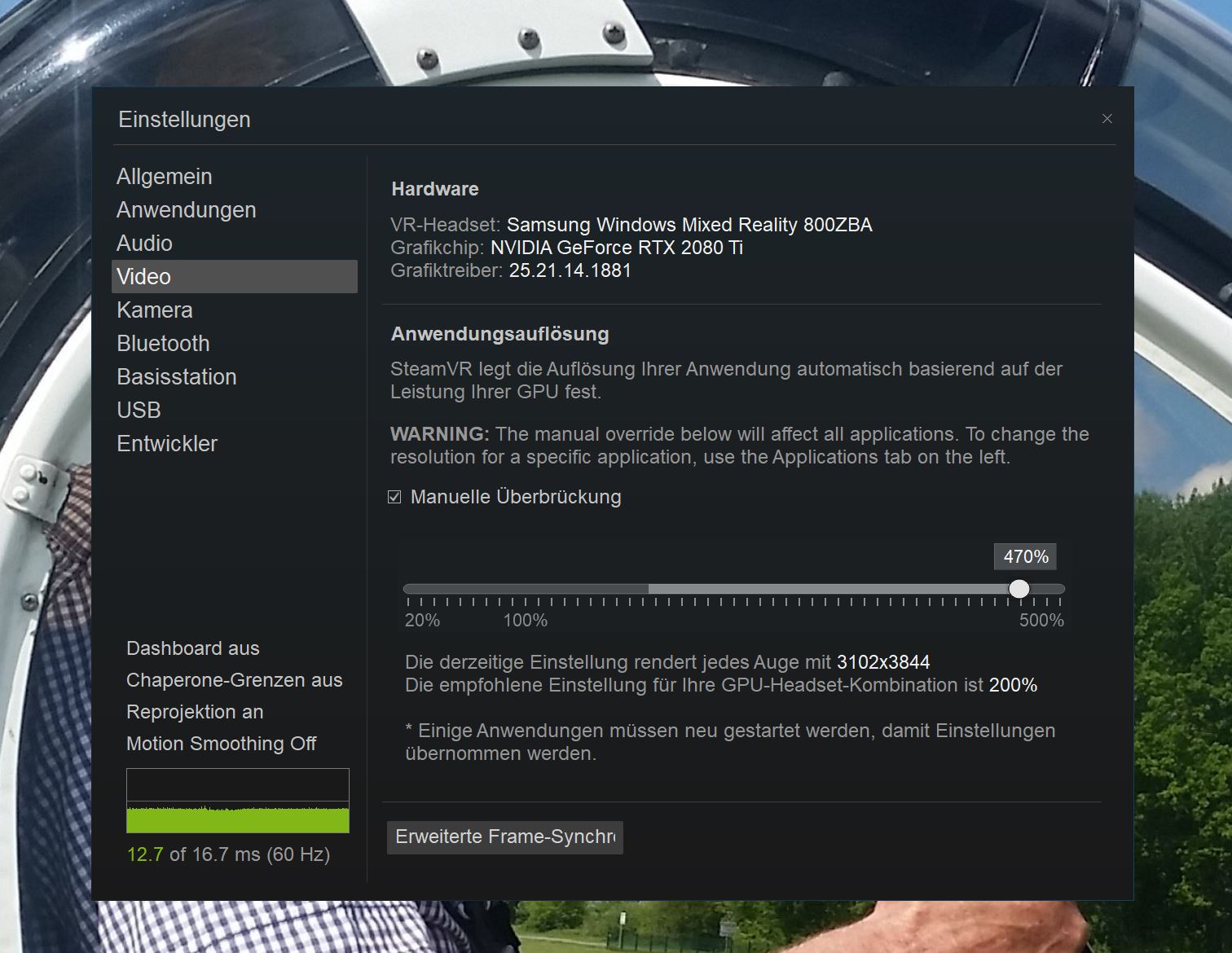1232x953 pixels.
Task: Toggle the Dashboard aus status
Action: point(193,648)
